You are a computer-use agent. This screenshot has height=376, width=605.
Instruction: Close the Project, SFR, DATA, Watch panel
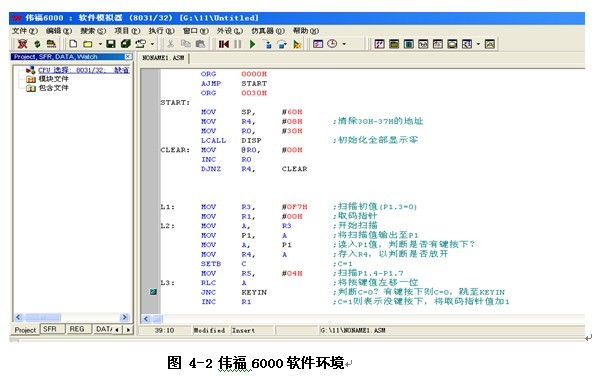pyautogui.click(x=128, y=57)
